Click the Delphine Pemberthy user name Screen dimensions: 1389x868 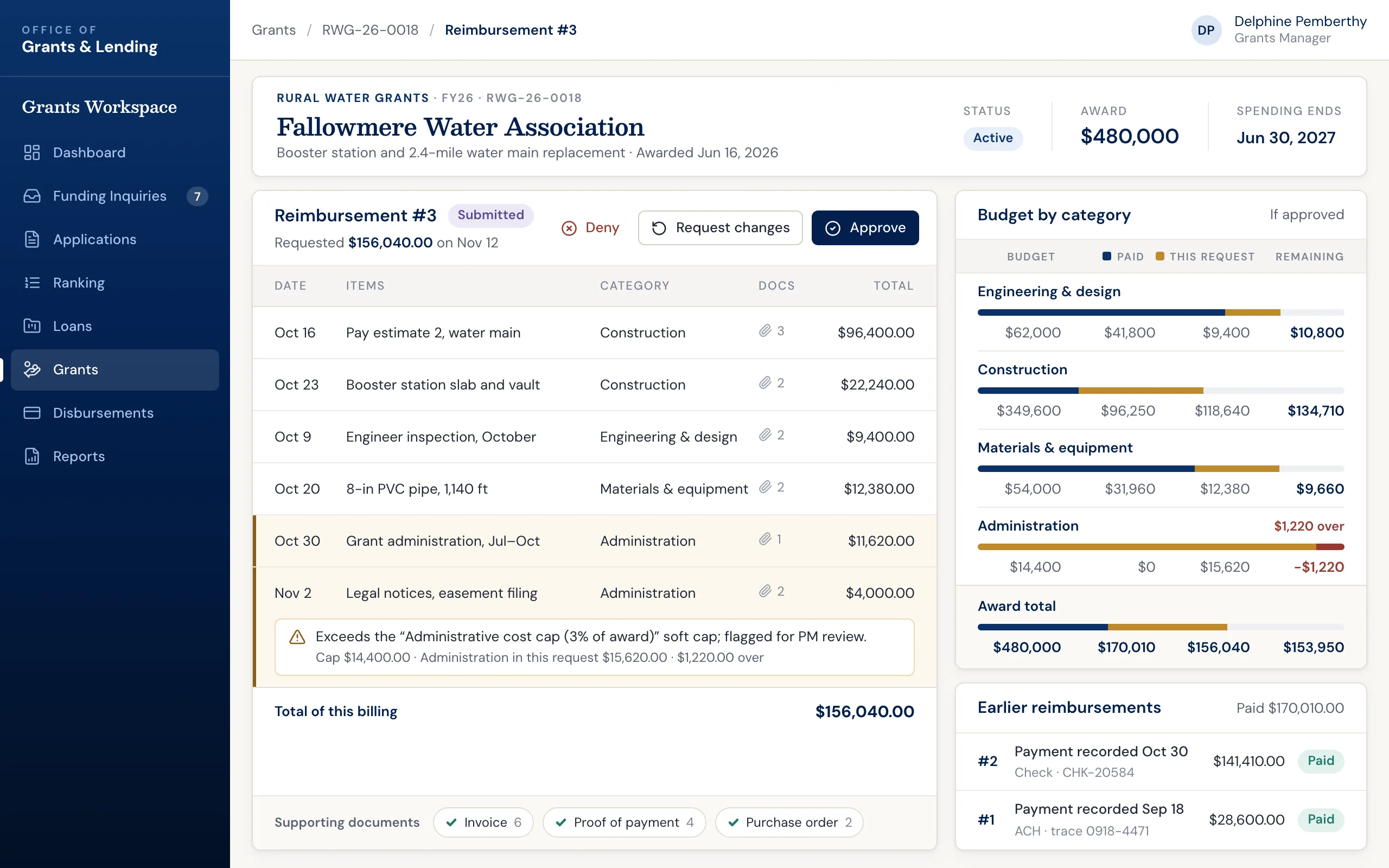(x=1300, y=21)
